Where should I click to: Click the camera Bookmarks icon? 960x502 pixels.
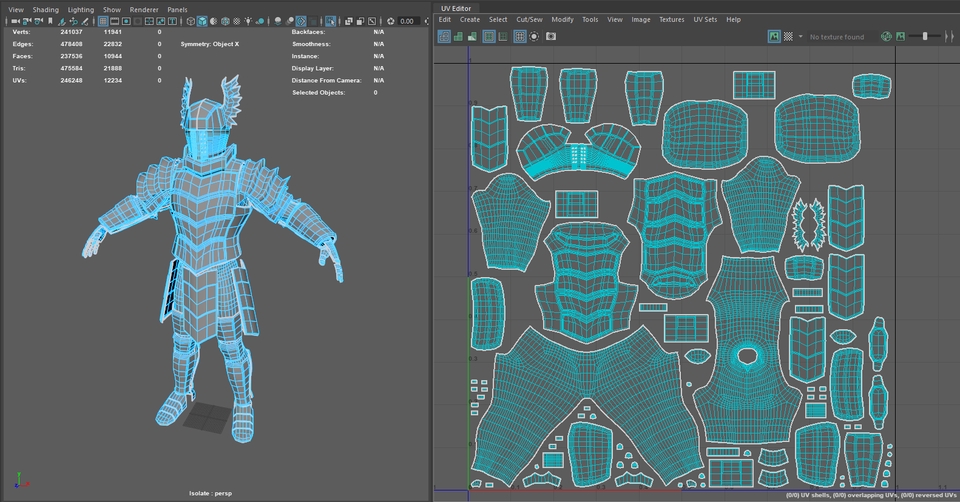pyautogui.click(x=50, y=21)
